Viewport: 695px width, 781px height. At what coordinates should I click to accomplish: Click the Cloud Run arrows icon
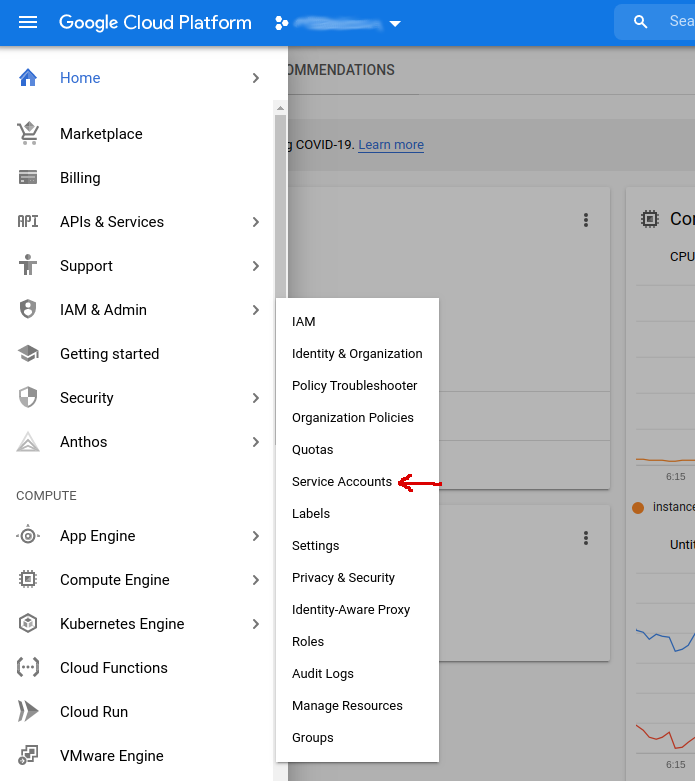[28, 711]
